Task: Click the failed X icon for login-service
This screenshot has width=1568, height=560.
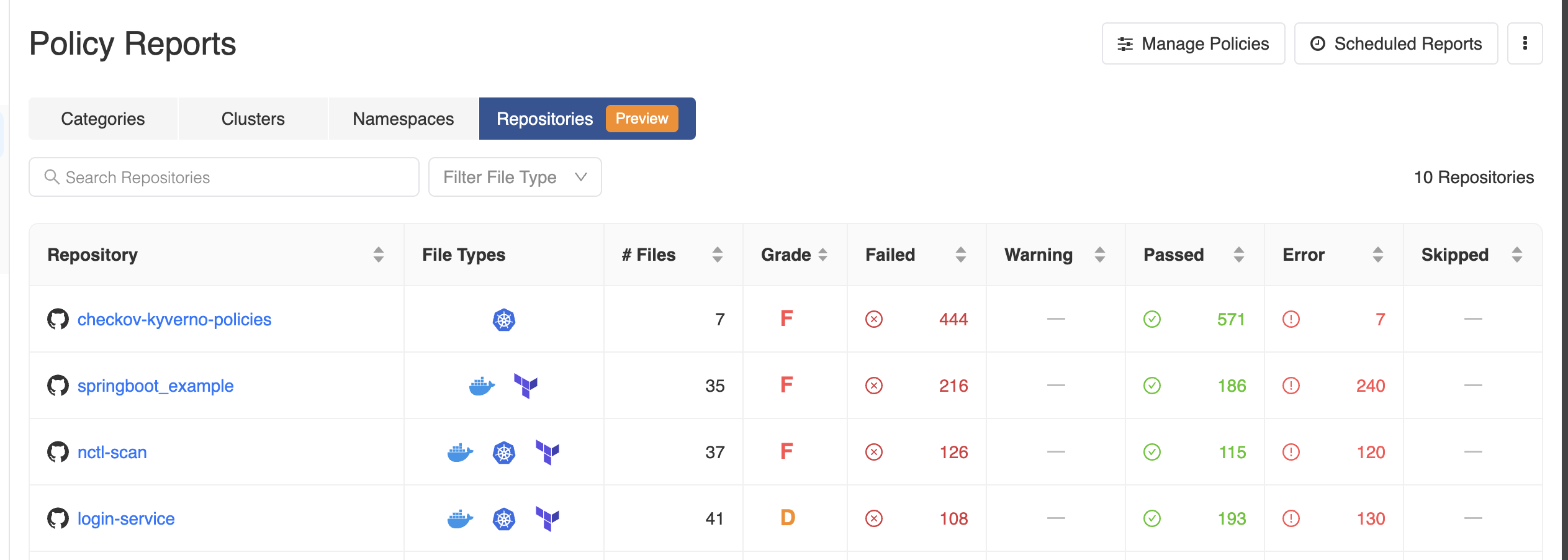Action: (x=874, y=518)
